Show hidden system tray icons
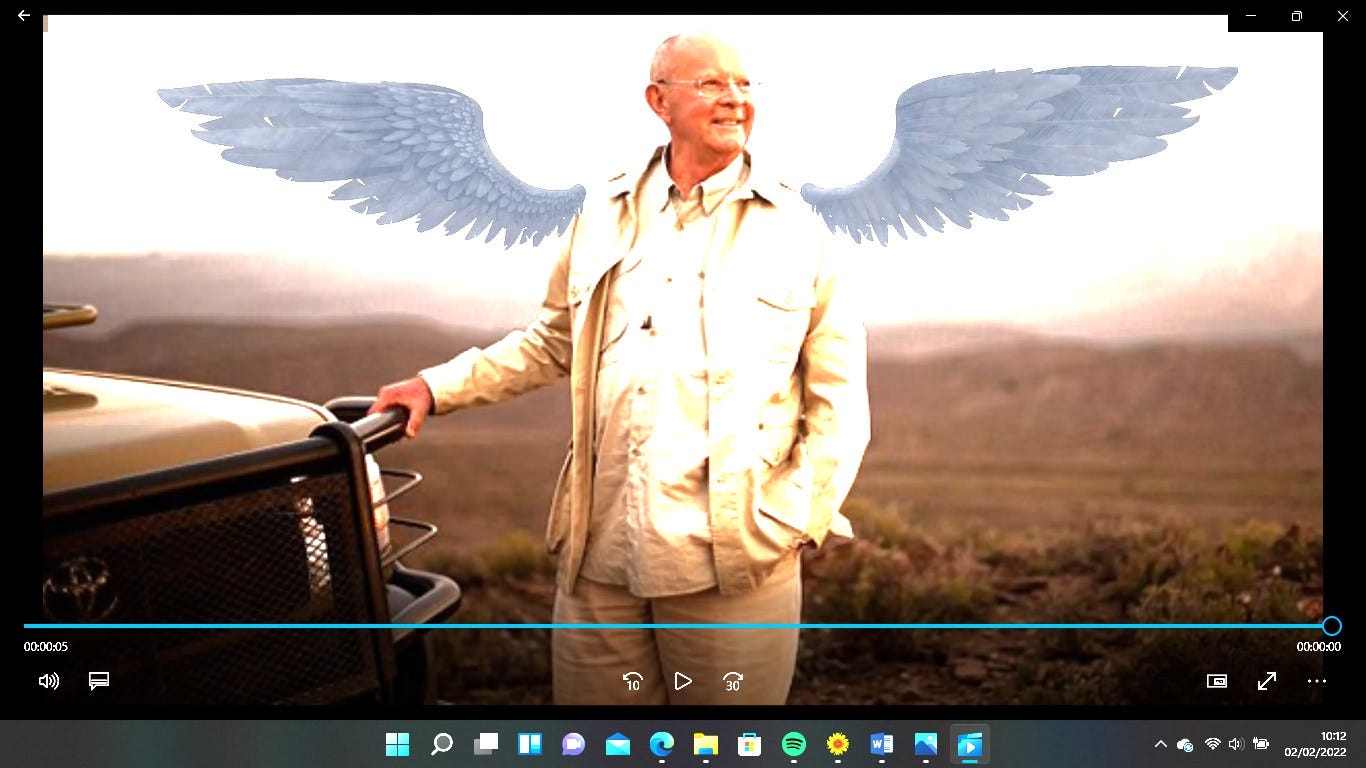The image size is (1366, 768). pyautogui.click(x=1160, y=744)
